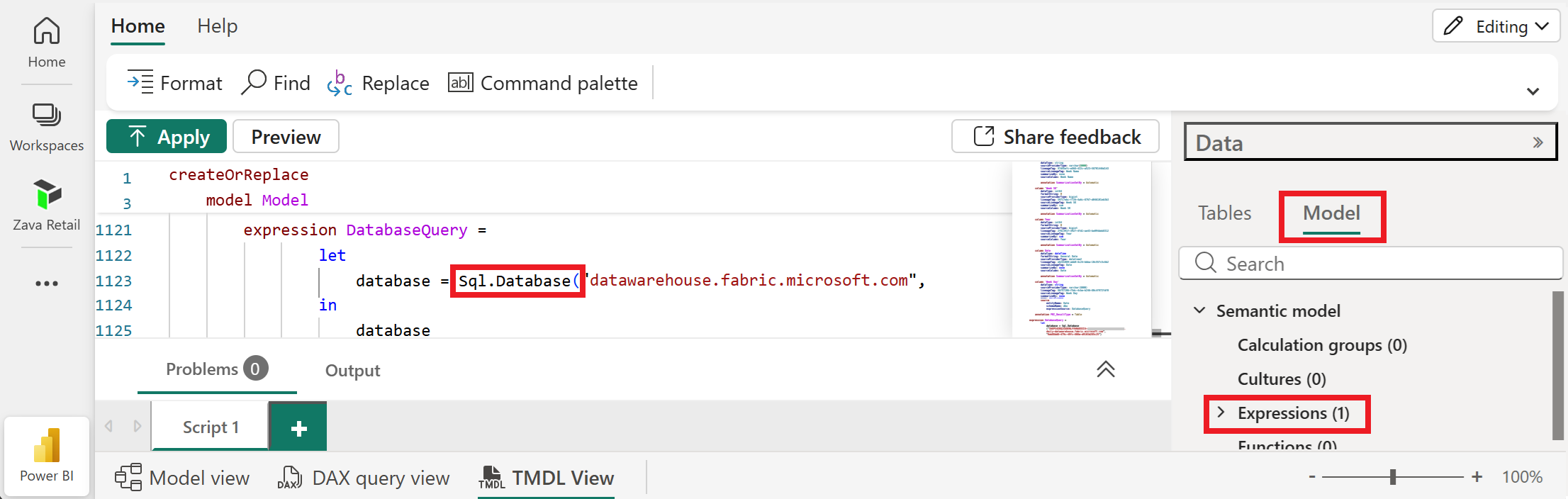The height and width of the screenshot is (499, 1568).
Task: Select the Find tool
Action: (276, 82)
